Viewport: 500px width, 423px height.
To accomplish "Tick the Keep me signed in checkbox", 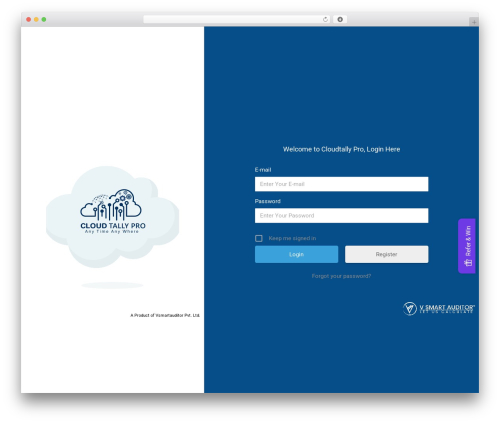I will click(x=259, y=238).
